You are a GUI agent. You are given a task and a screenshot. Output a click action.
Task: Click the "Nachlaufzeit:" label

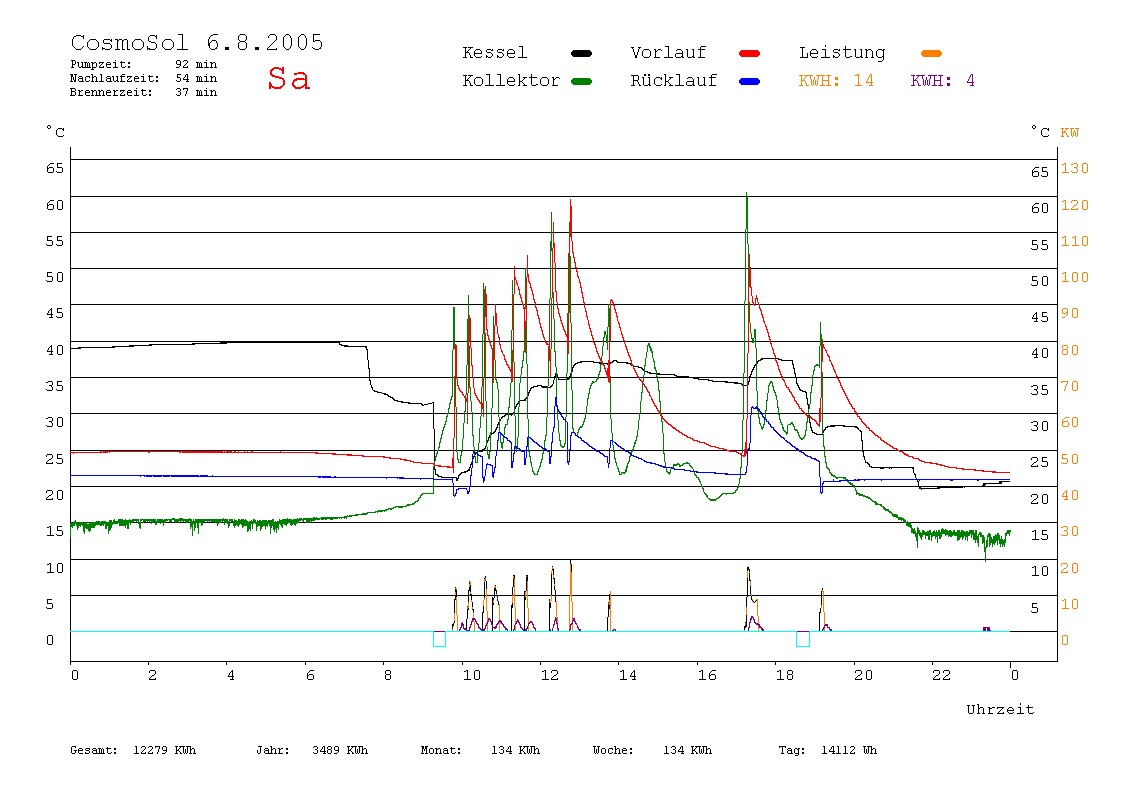click(x=115, y=78)
